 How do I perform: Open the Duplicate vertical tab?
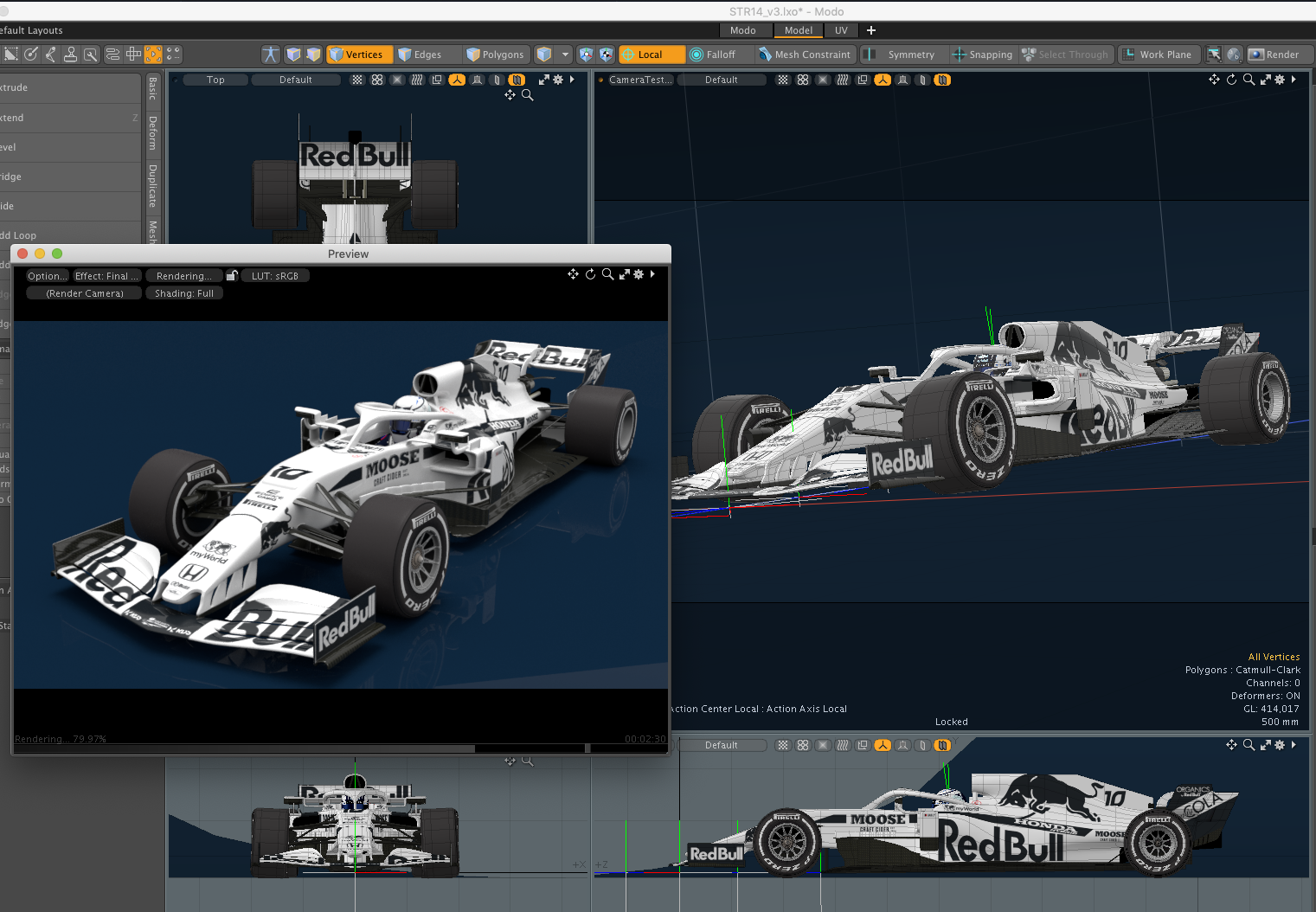(x=152, y=185)
